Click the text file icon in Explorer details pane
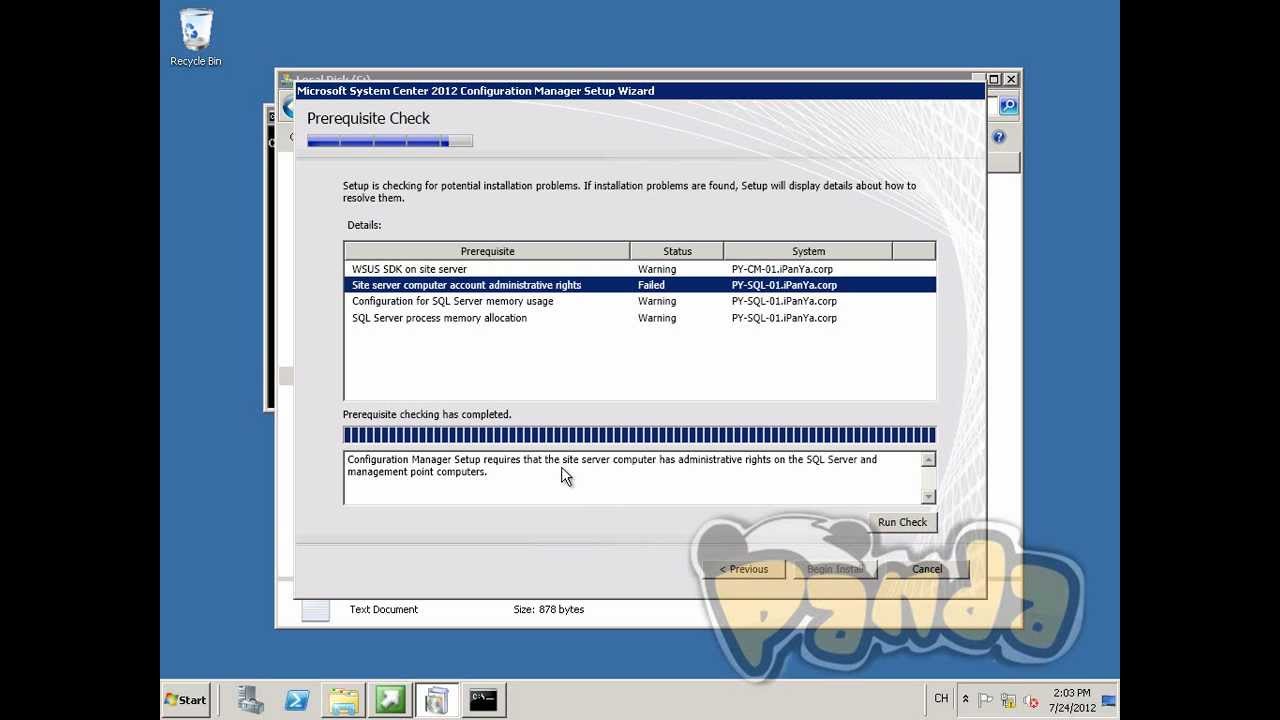 coord(316,609)
